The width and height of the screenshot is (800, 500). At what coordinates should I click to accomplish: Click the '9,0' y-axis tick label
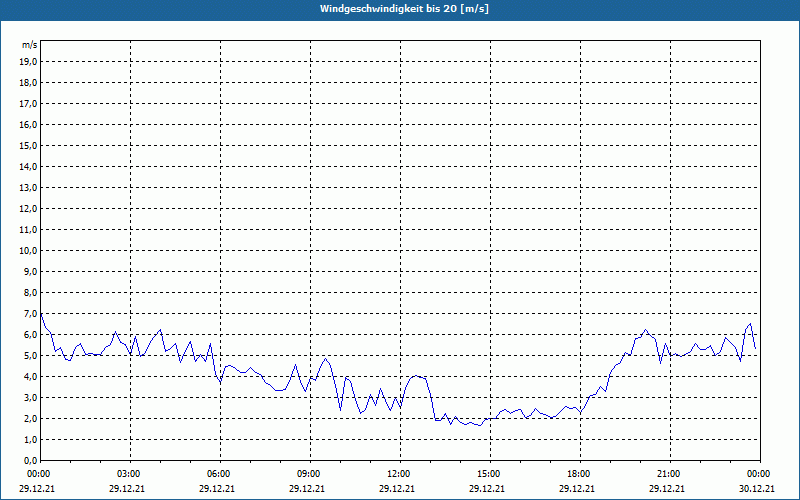point(31,271)
